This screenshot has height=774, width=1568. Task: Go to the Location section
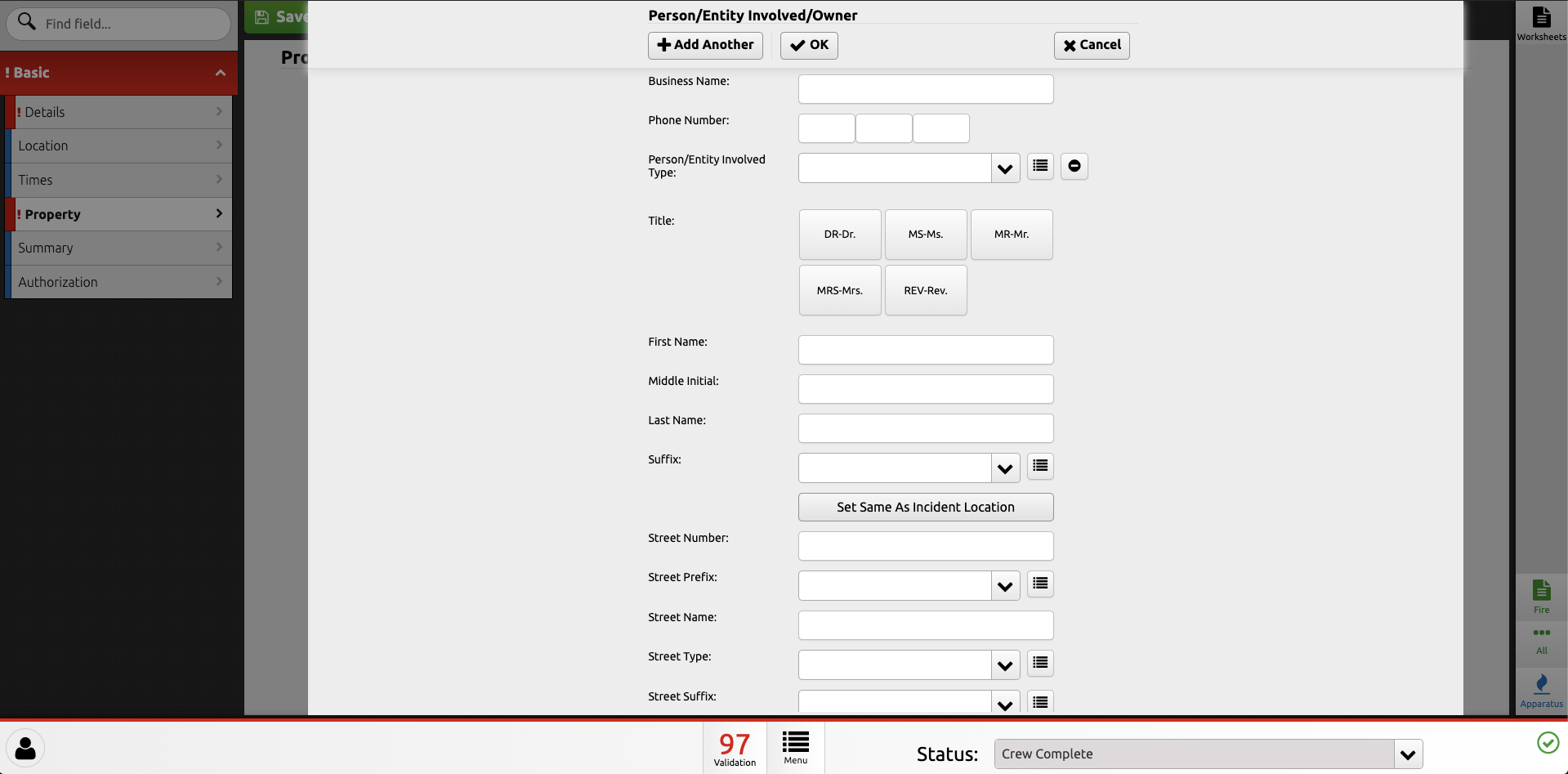[x=119, y=146]
